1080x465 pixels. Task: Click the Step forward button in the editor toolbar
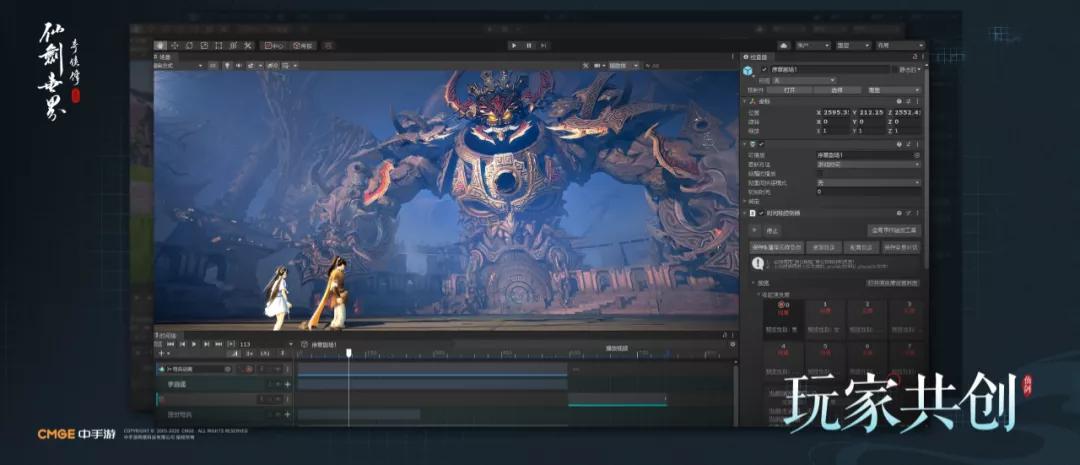545,45
